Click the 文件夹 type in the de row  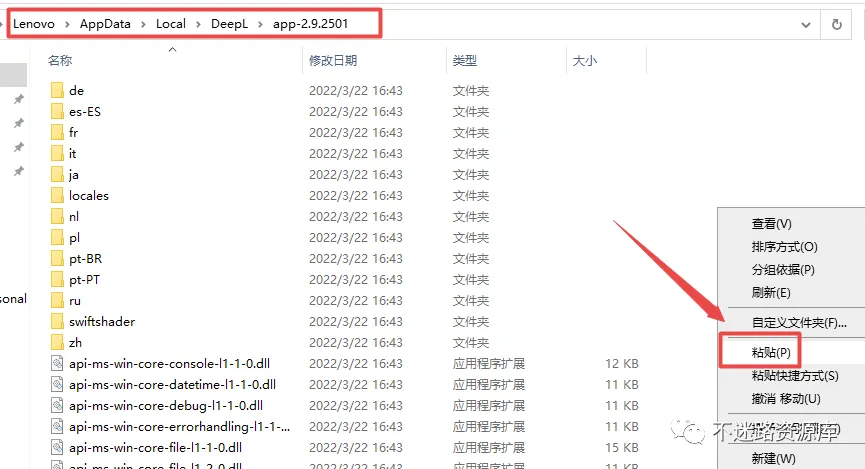(471, 90)
